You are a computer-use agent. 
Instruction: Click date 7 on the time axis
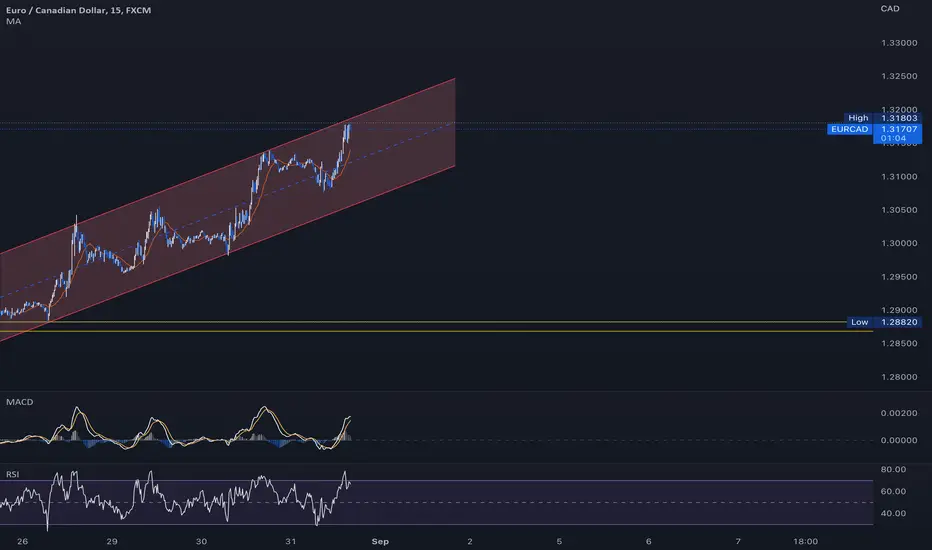point(738,541)
